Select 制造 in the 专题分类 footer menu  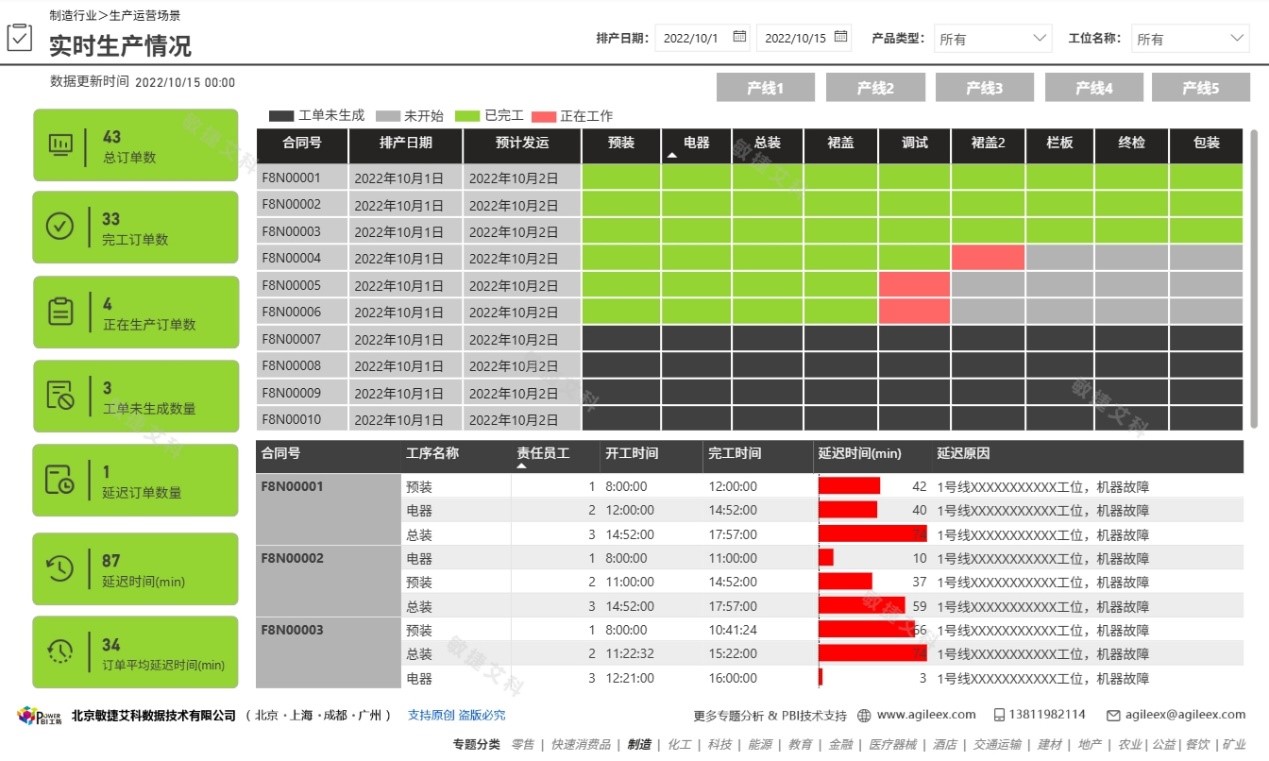[x=639, y=745]
